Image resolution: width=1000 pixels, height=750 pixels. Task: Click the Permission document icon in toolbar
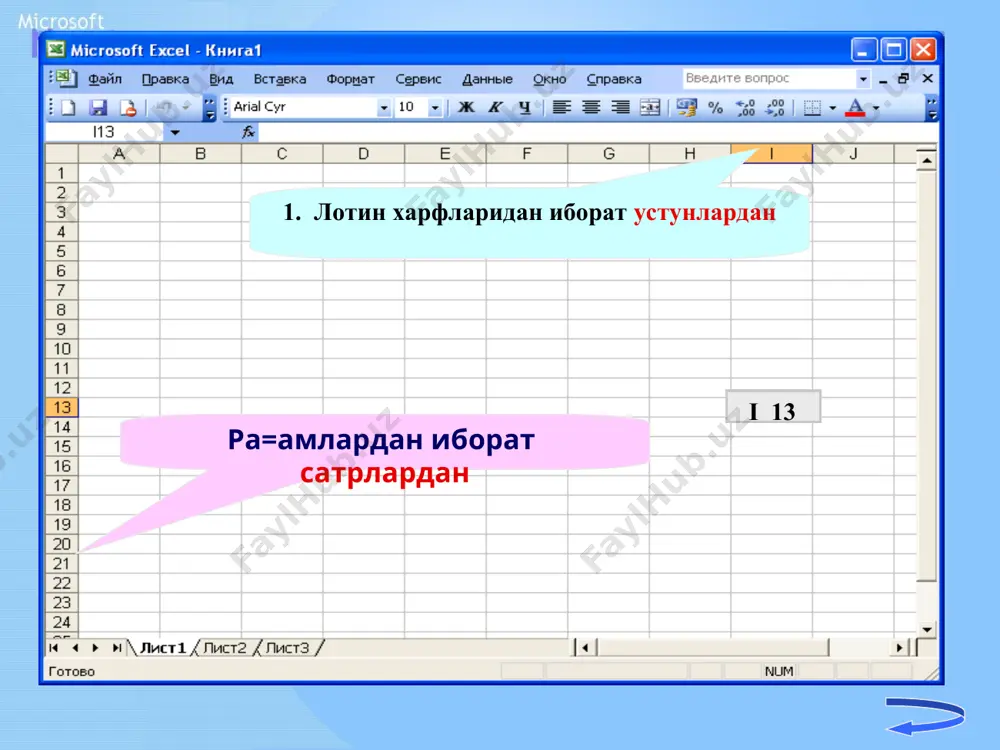(128, 108)
